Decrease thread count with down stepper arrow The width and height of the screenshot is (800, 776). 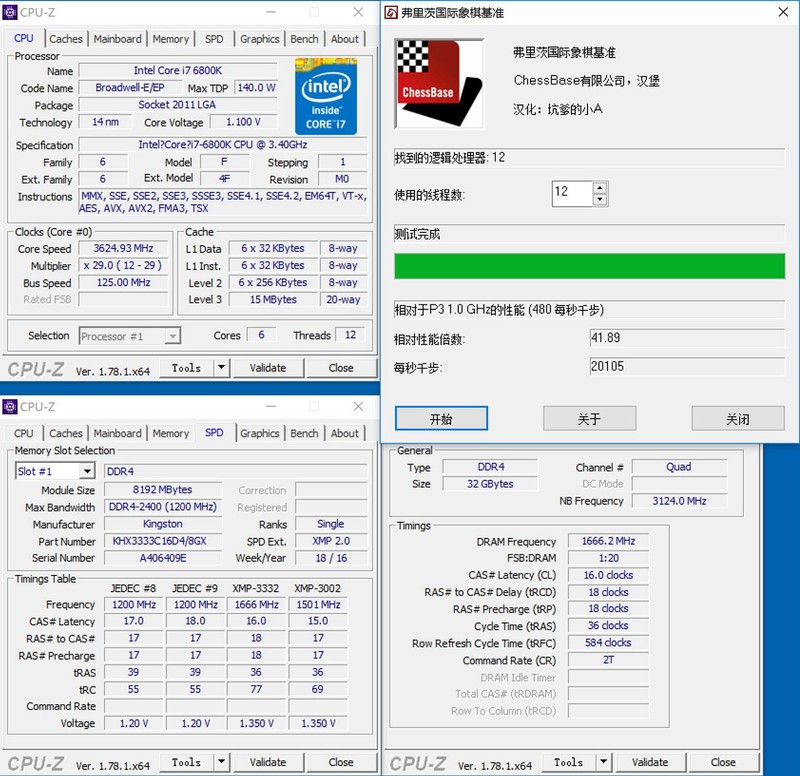point(600,199)
